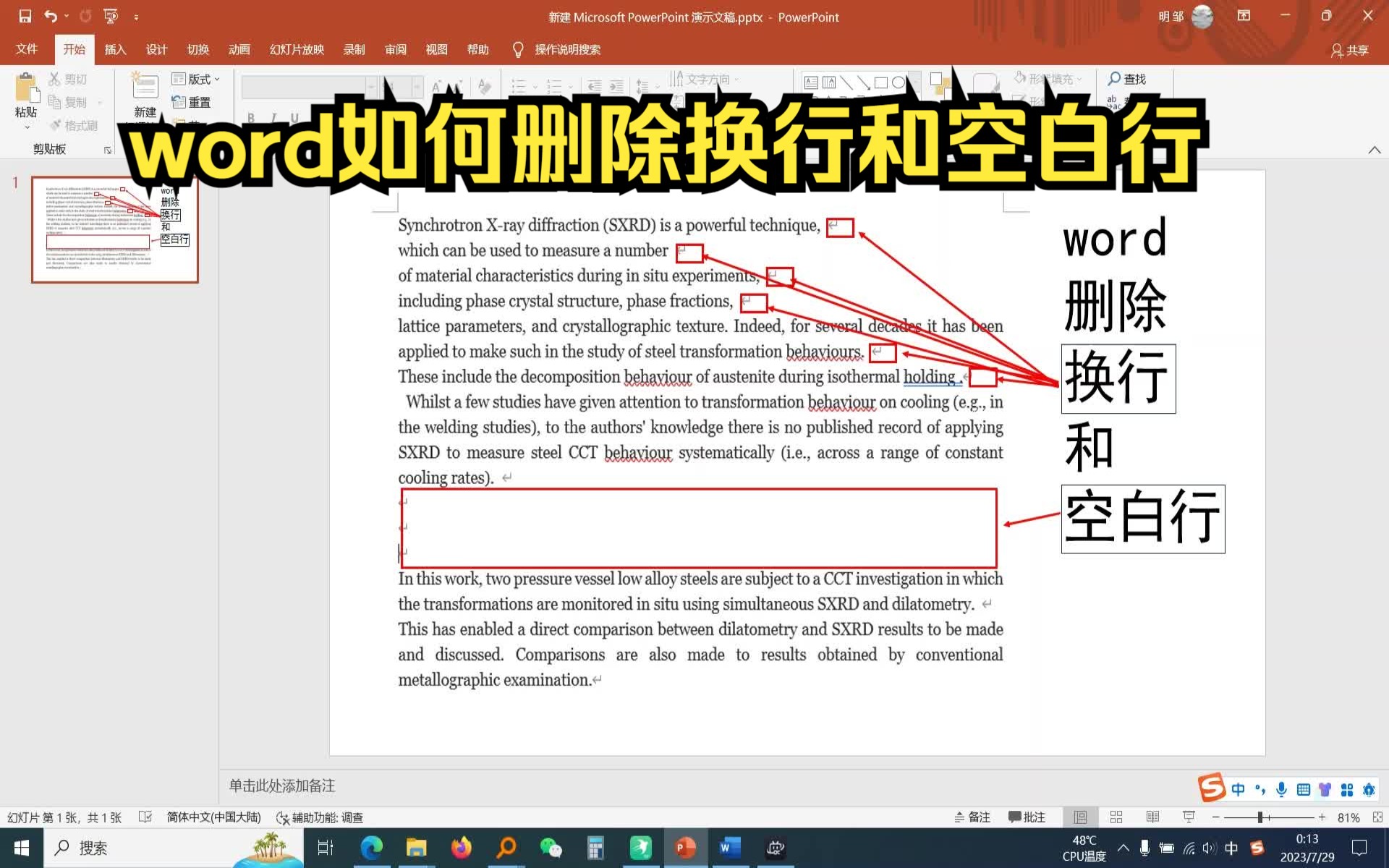1389x868 pixels.
Task: Click the 单击此处添加备注 notes area
Action: (x=282, y=786)
